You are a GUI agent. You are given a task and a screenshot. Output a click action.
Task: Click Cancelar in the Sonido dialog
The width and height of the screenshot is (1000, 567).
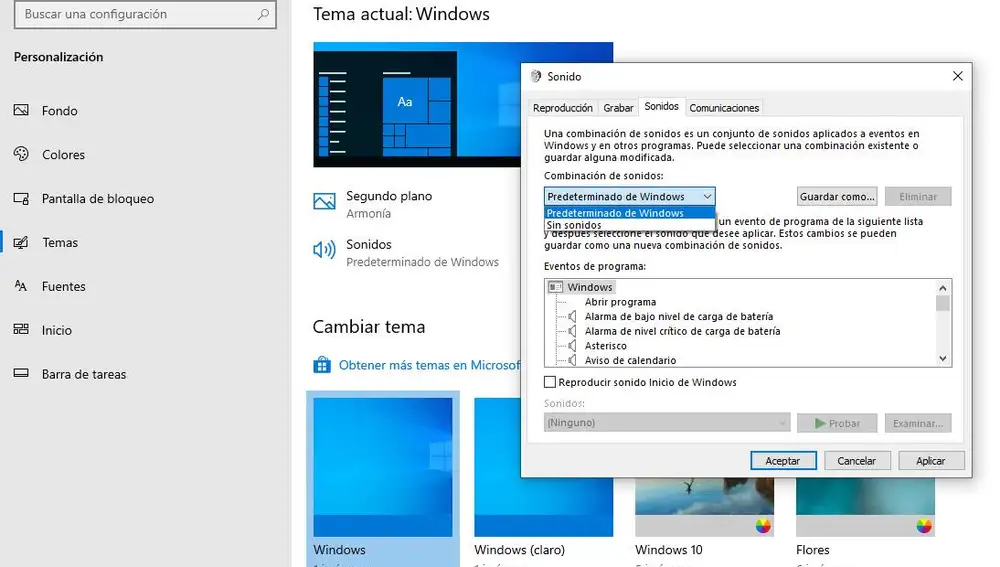(857, 460)
